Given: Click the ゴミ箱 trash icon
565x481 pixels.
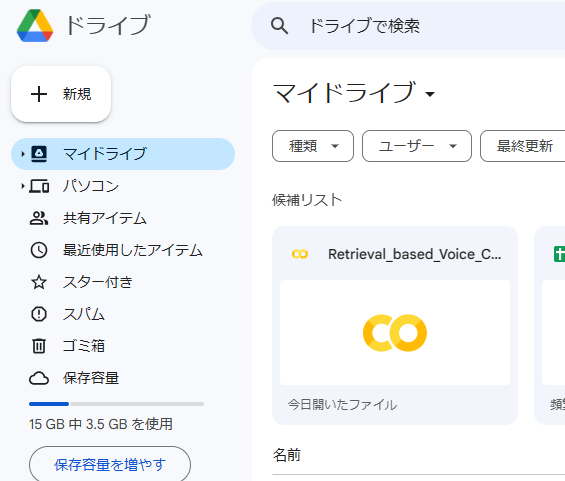Looking at the screenshot, I should [39, 346].
